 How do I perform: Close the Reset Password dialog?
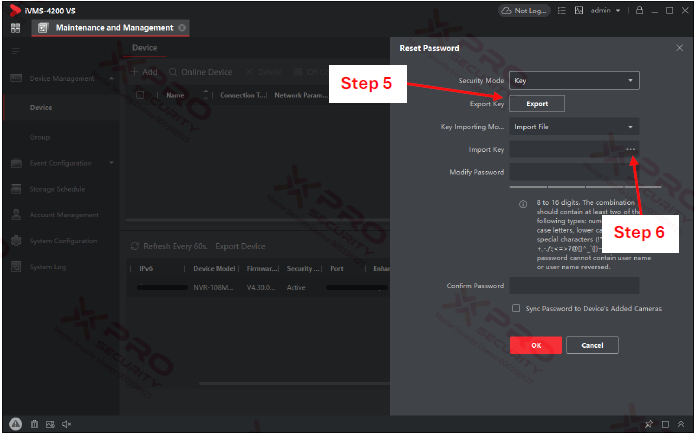coord(679,48)
